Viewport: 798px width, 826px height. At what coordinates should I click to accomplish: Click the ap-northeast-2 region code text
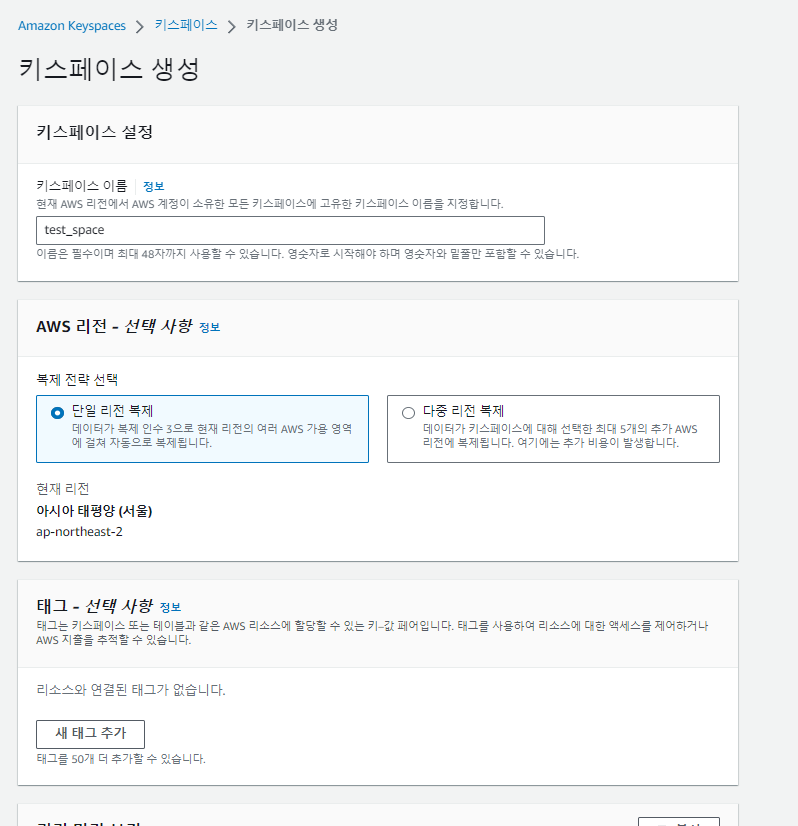[x=79, y=531]
